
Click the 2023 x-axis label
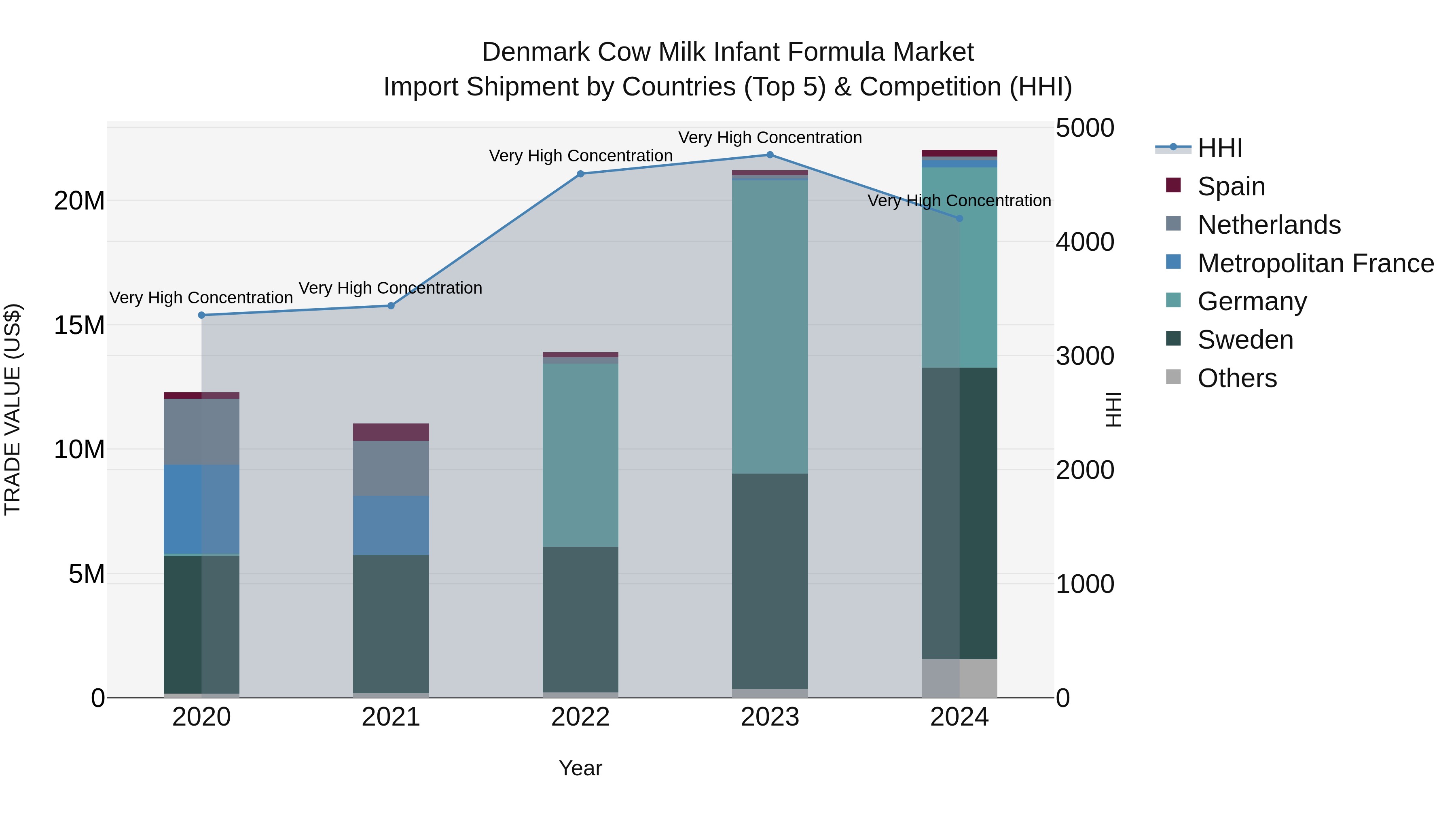(x=770, y=717)
